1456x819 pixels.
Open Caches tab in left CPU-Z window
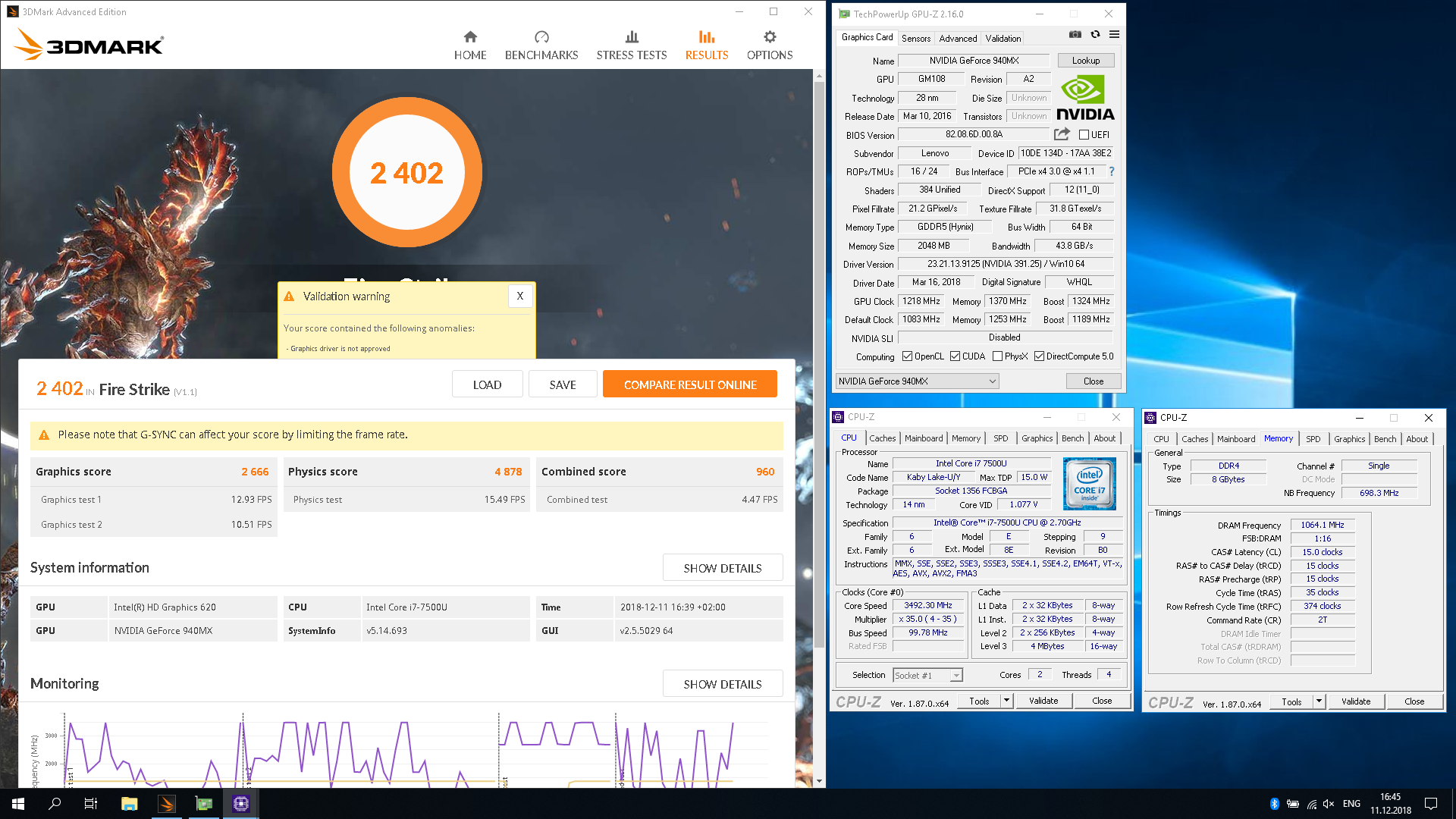[x=882, y=438]
